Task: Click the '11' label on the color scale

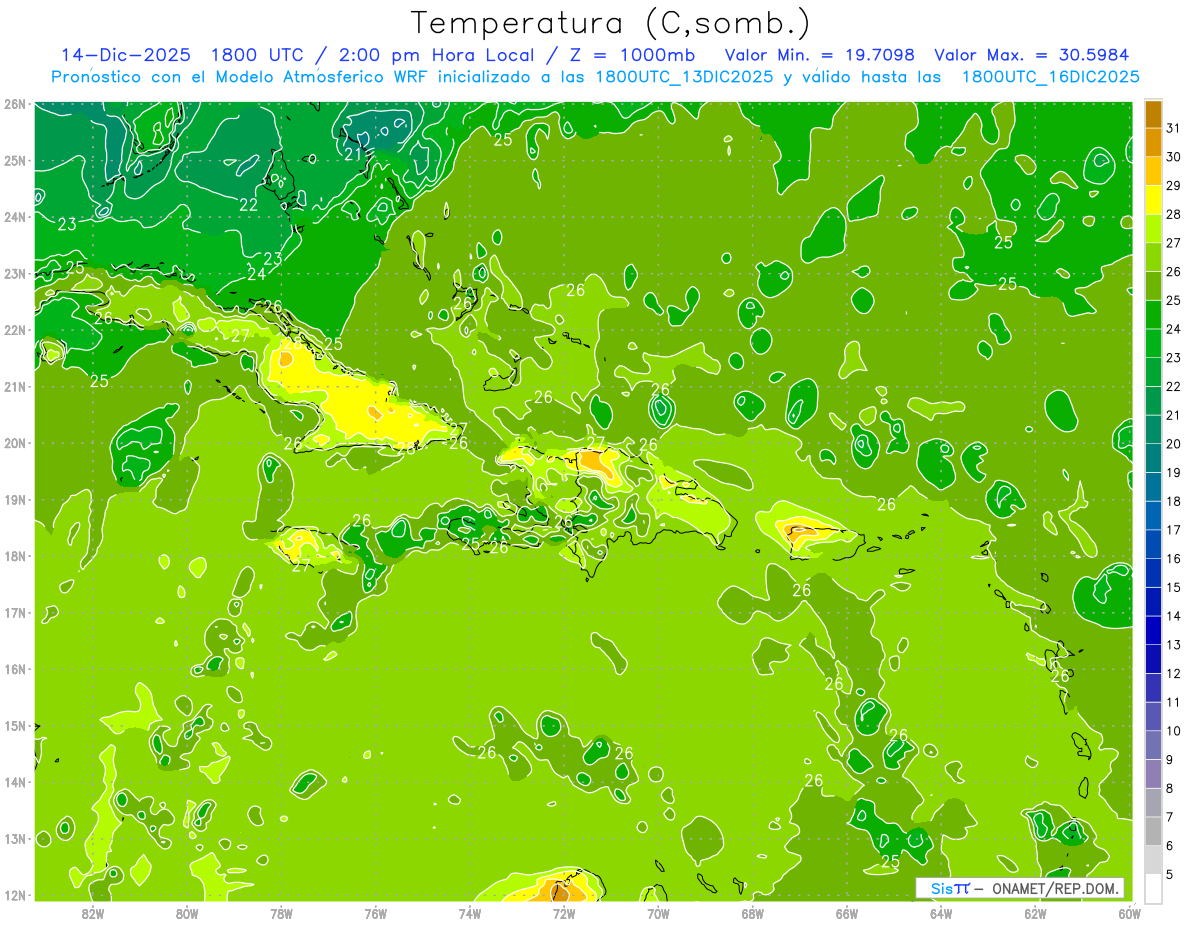Action: pos(1173,702)
